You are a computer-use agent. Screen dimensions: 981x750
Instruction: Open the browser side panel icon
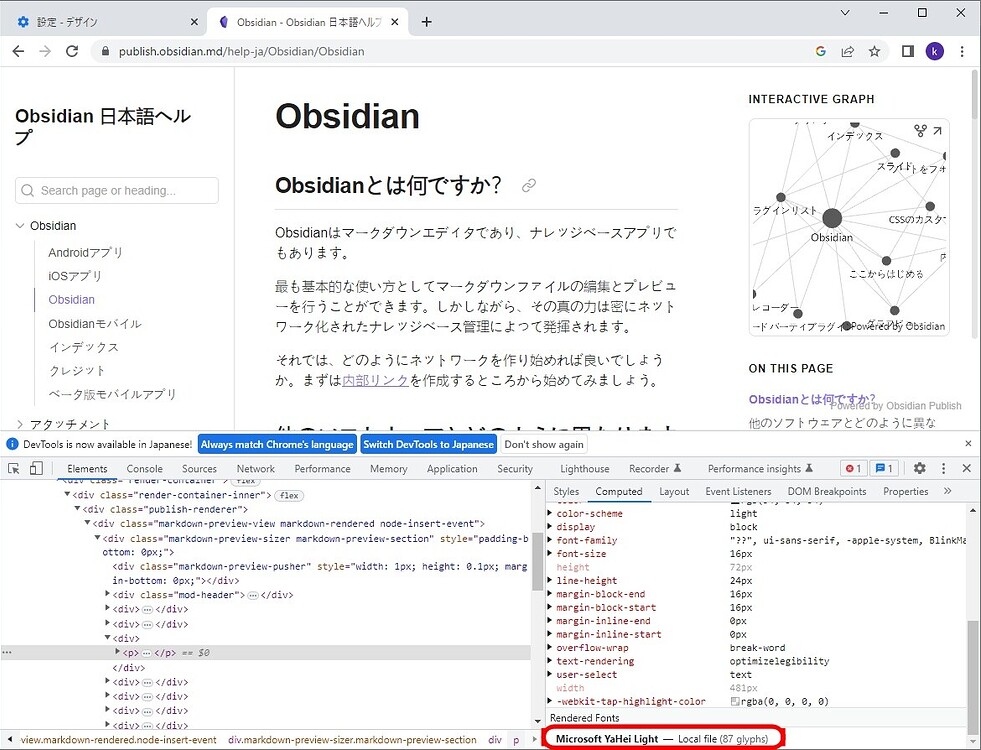tap(907, 51)
